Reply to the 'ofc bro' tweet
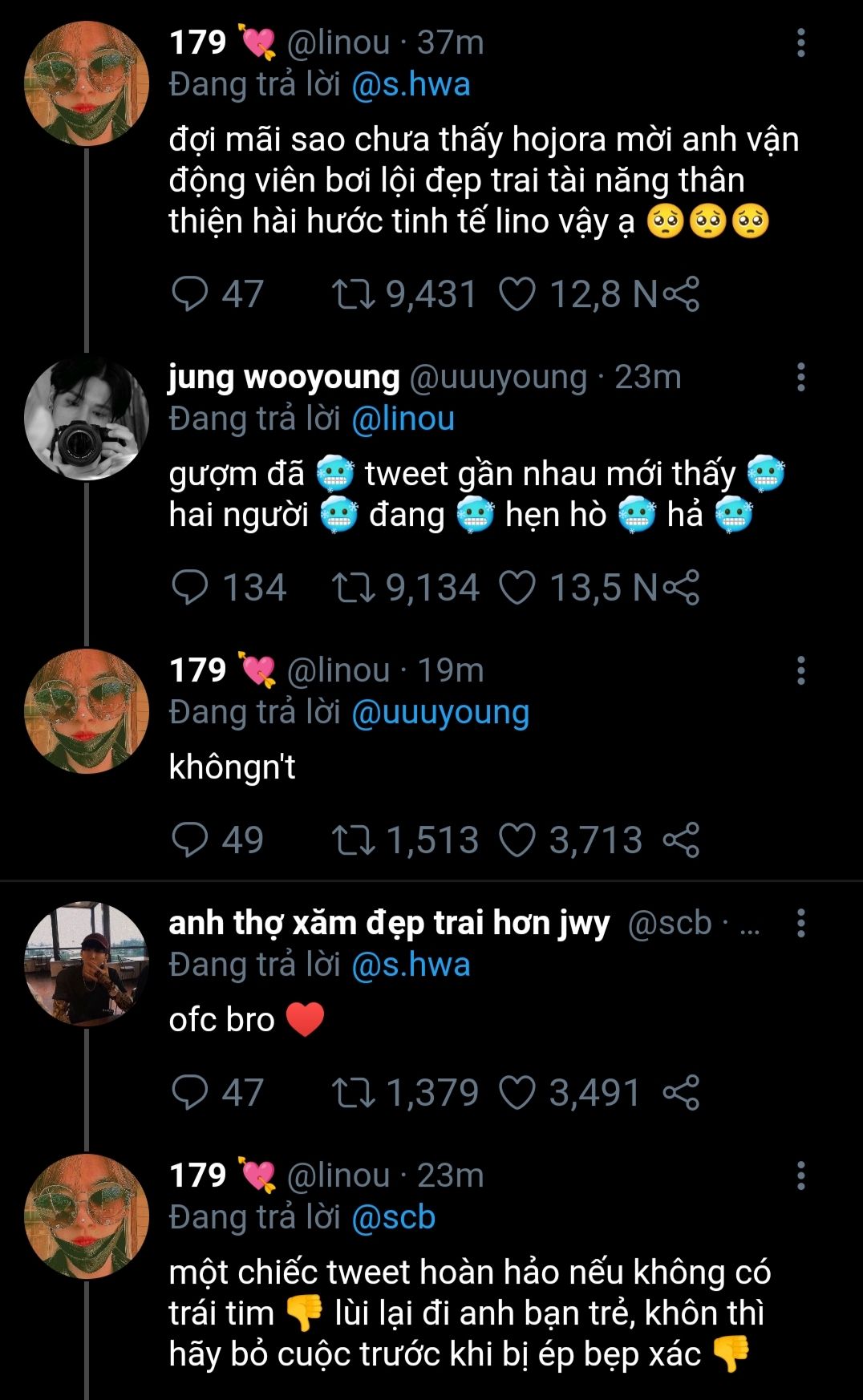Viewport: 863px width, 1400px height. coord(190,1093)
